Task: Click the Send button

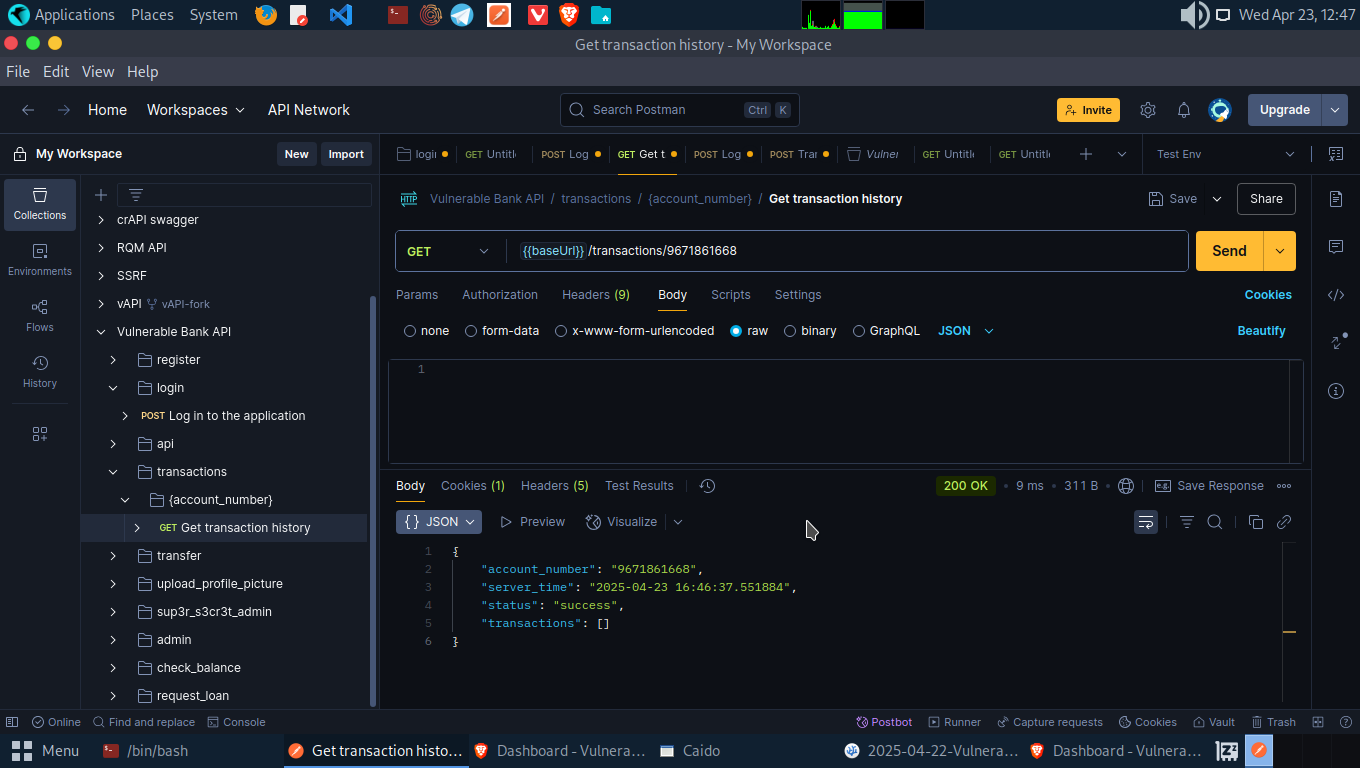Action: click(1230, 251)
